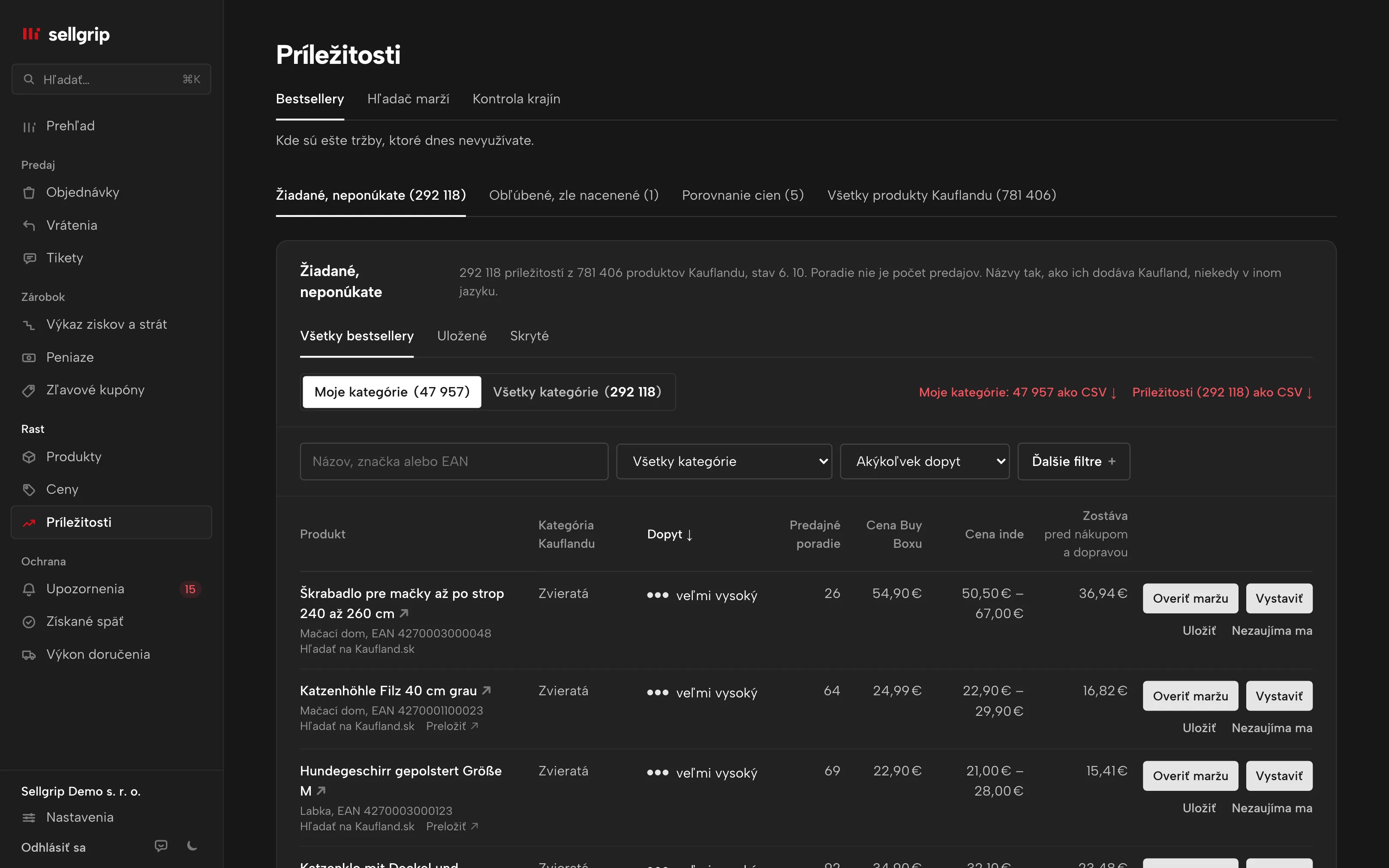Click Odhlásiť sa to log out
The height and width of the screenshot is (868, 1389).
pos(54,847)
